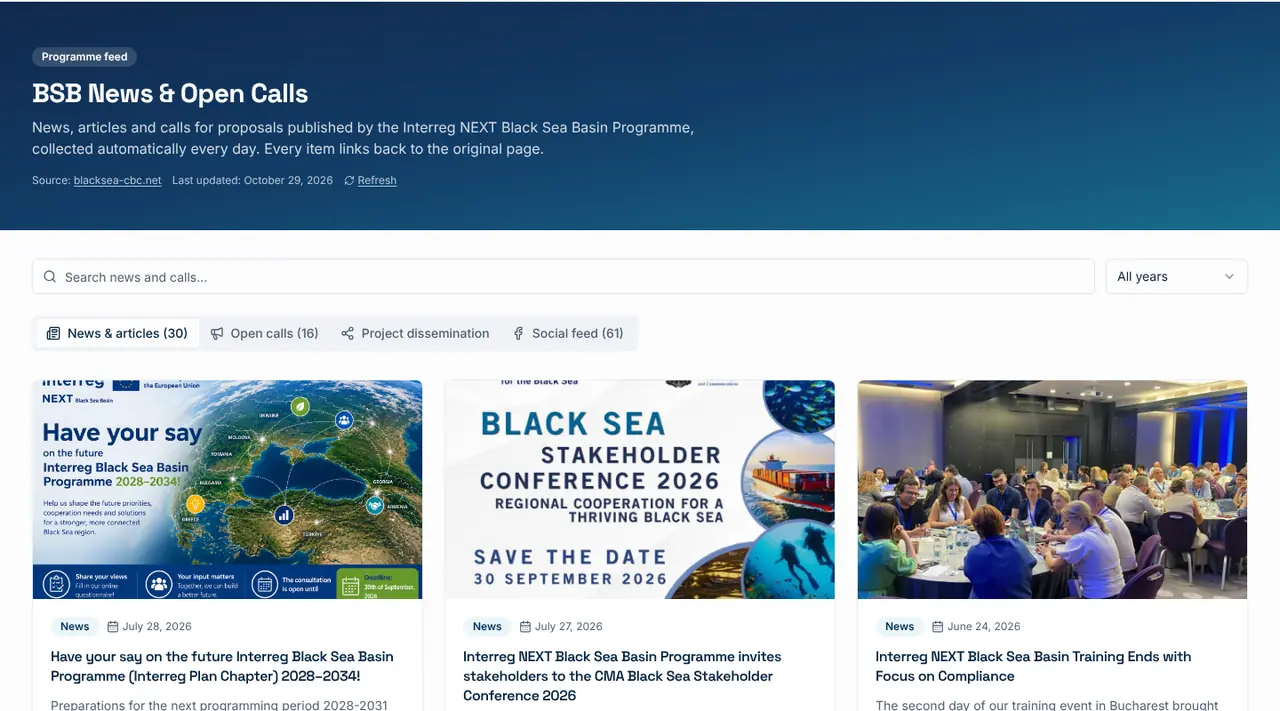This screenshot has width=1280, height=711.
Task: Click the Programme feed badge
Action: tap(84, 57)
